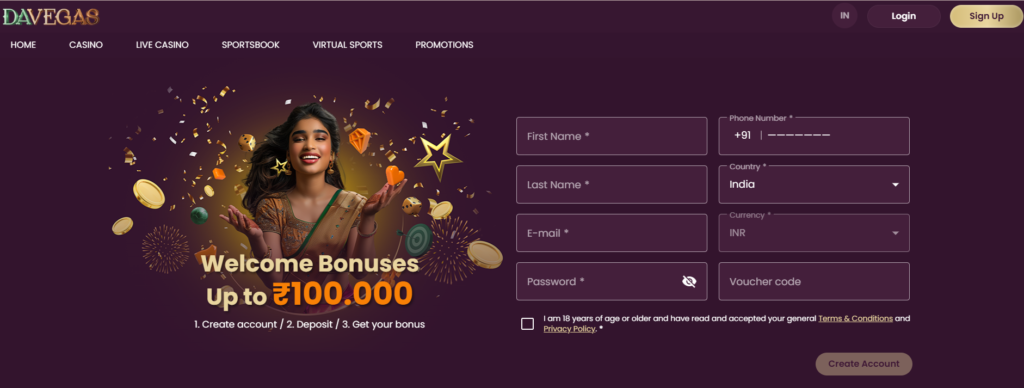This screenshot has width=1024, height=388.
Task: Go to the Home menu item
Action: tap(23, 45)
